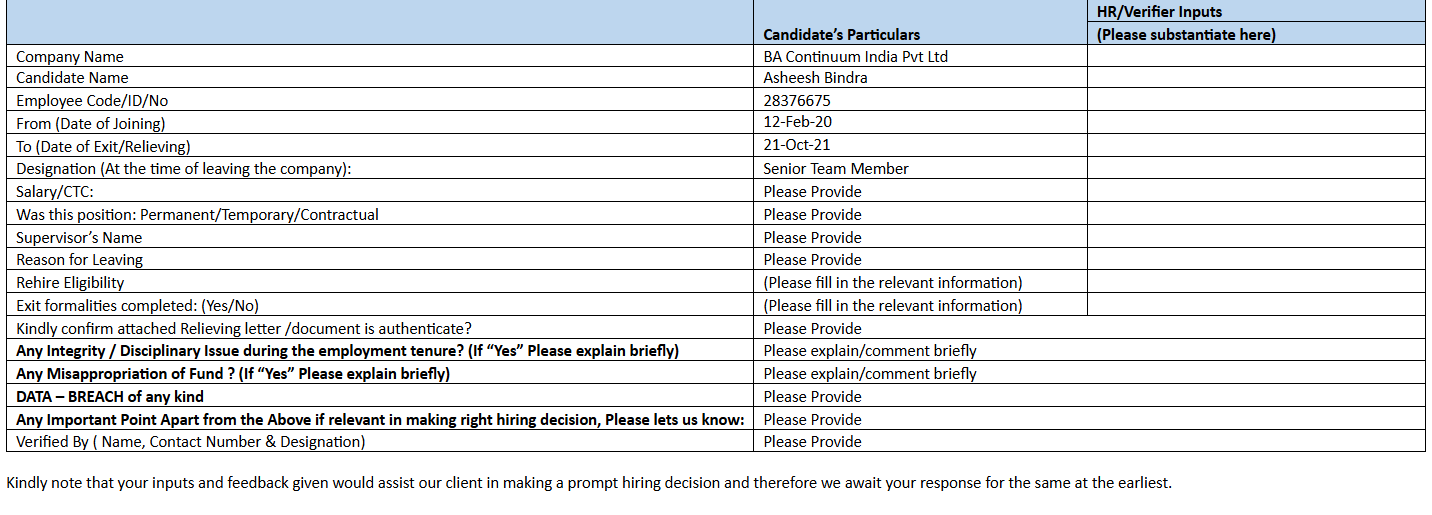Click the empty verifier cell beside Asheesh Bindra

pos(1255,78)
